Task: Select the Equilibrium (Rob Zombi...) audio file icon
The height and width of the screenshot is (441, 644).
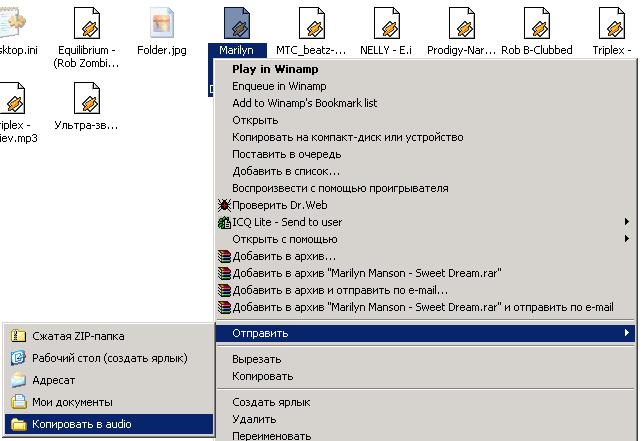Action: point(87,23)
